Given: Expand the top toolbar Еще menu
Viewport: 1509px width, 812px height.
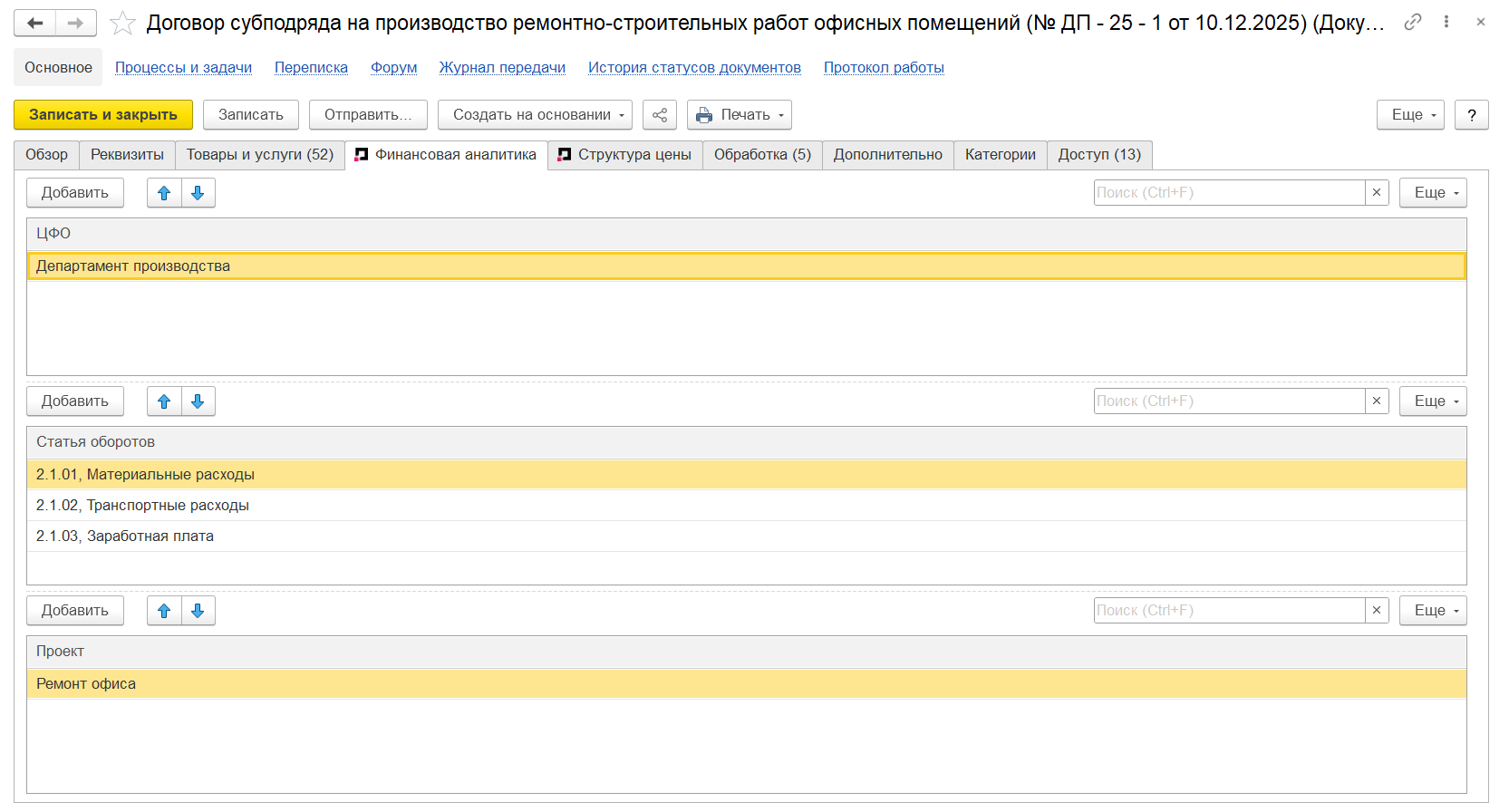Looking at the screenshot, I should click(x=1409, y=115).
